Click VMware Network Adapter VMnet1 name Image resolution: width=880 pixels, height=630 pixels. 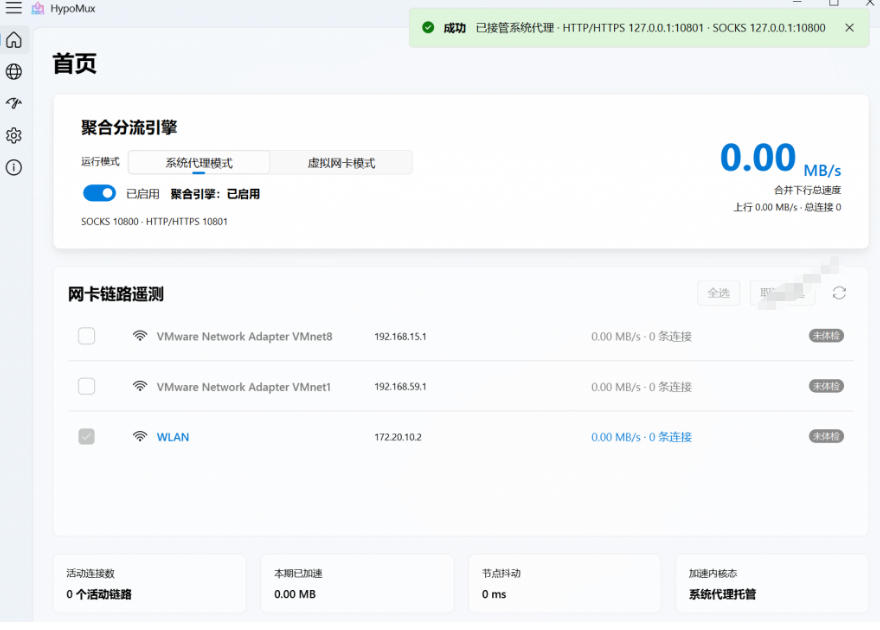(244, 387)
